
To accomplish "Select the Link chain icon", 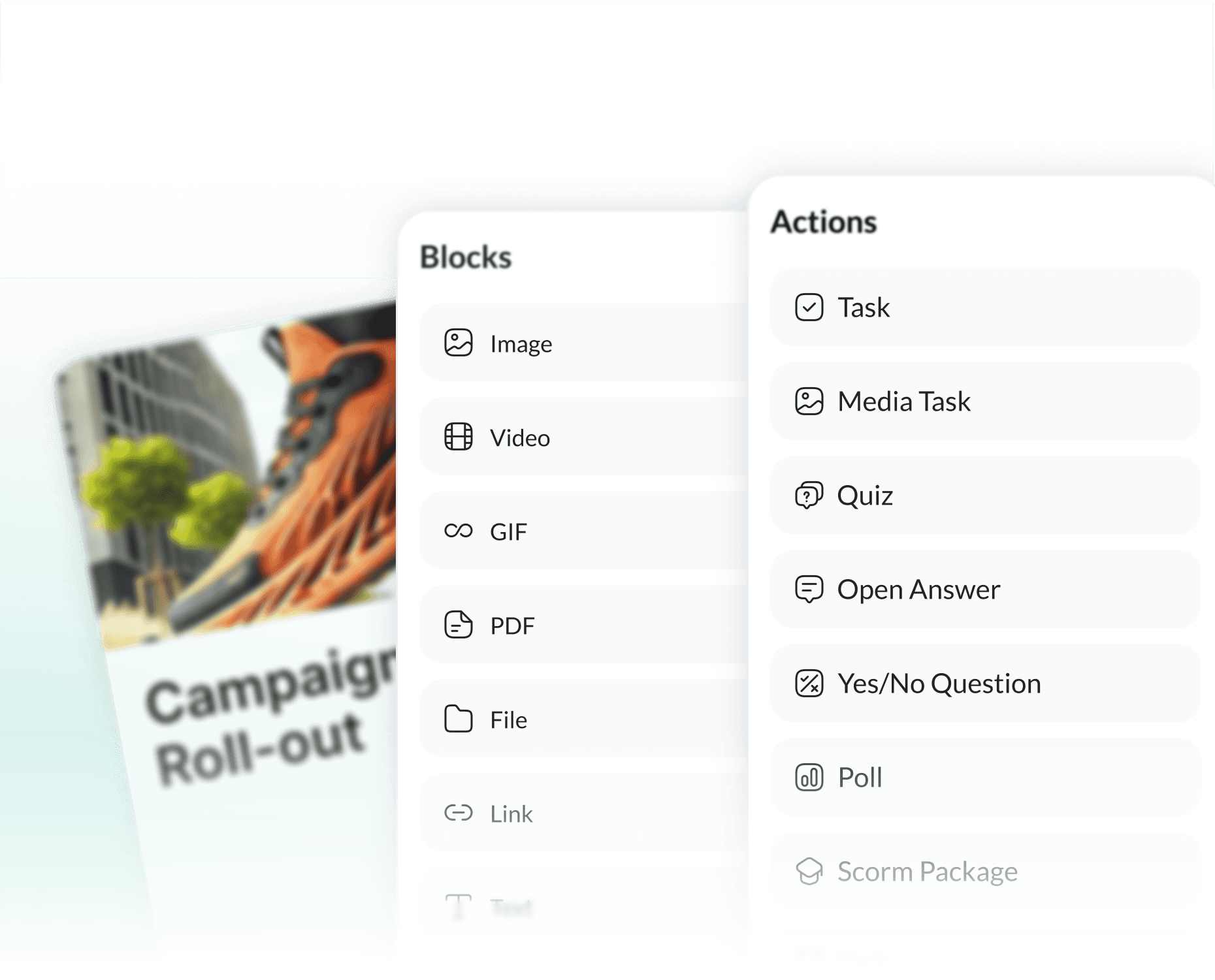I will point(459,813).
